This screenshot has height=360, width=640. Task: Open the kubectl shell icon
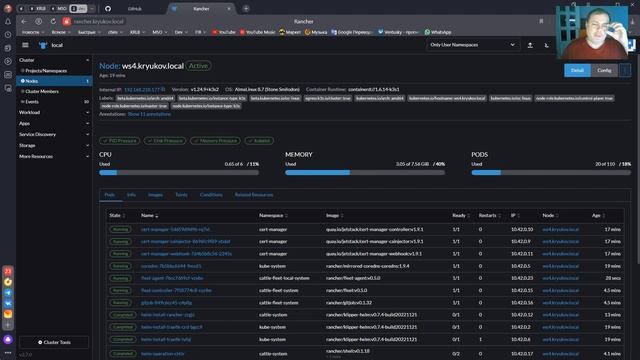click(x=547, y=45)
